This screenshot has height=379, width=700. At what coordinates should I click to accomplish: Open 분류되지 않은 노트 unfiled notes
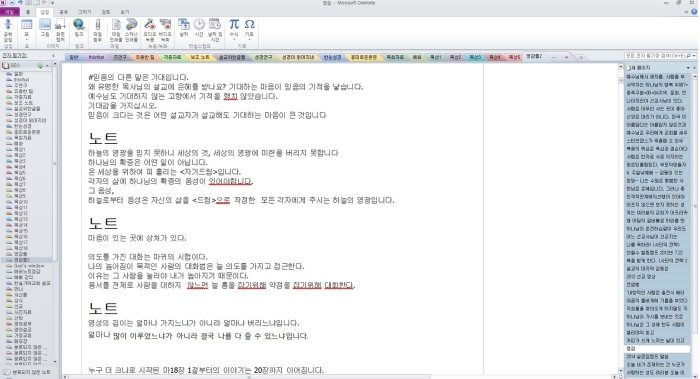27,372
